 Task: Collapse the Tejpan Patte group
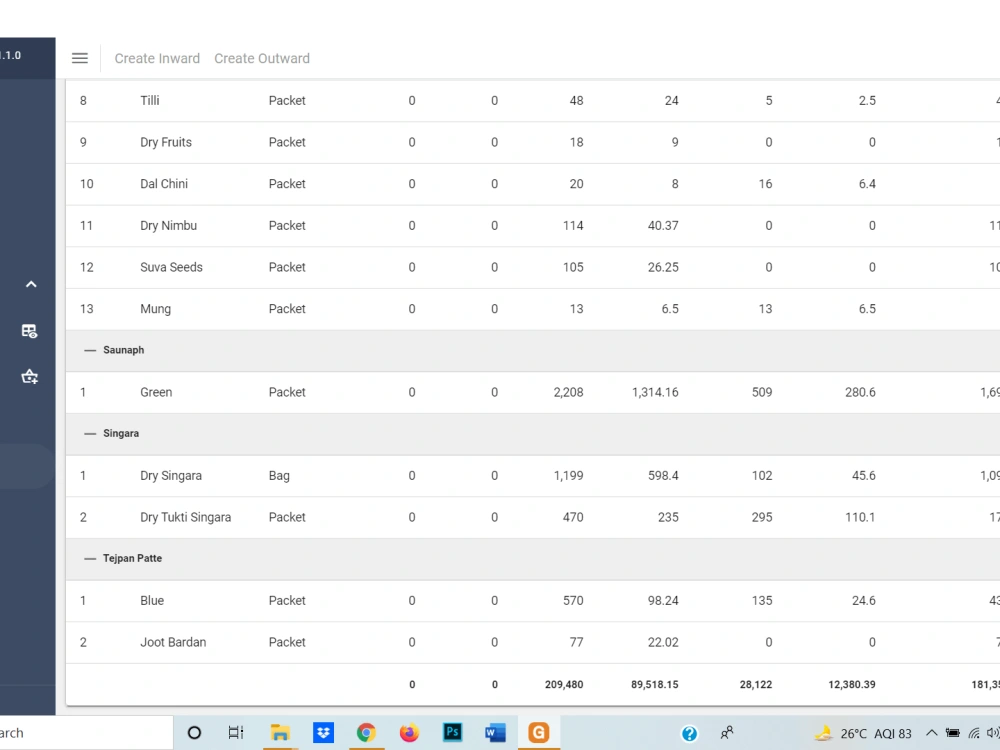coord(90,559)
